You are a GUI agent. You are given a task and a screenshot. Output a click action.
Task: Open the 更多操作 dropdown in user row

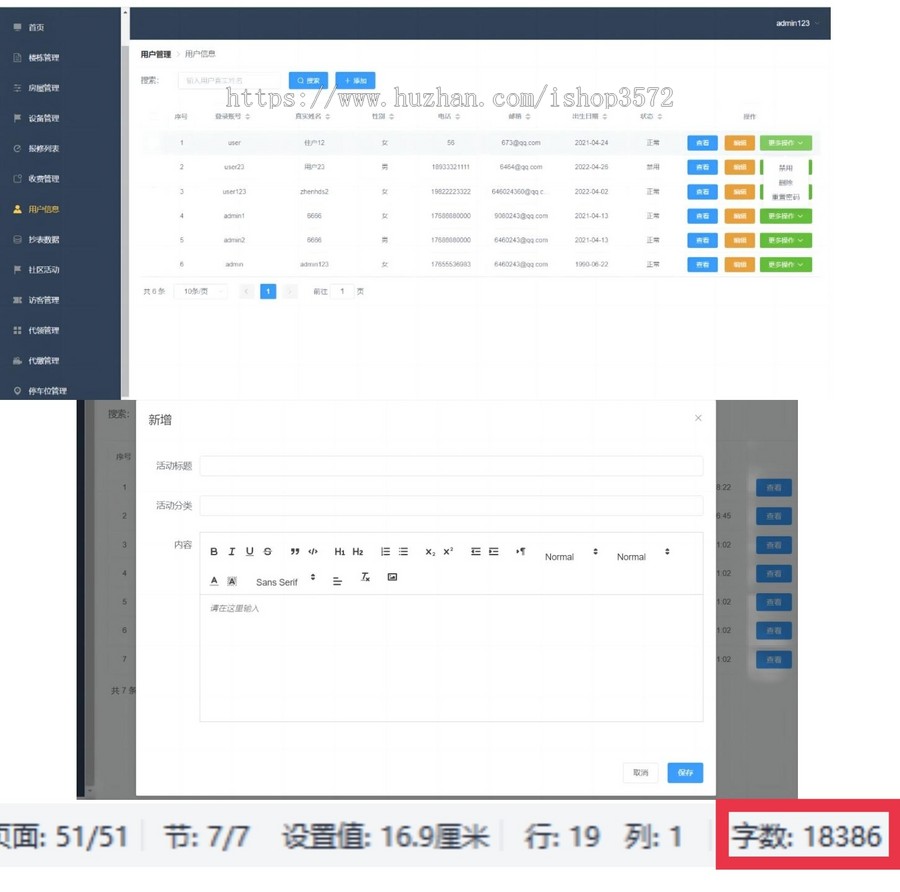coord(786,143)
